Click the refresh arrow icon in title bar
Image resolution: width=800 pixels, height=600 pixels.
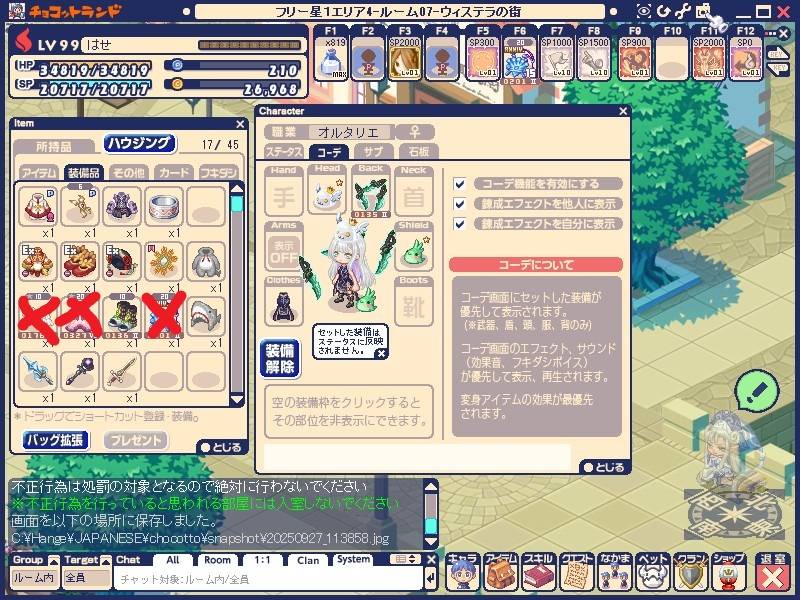pyautogui.click(x=664, y=11)
